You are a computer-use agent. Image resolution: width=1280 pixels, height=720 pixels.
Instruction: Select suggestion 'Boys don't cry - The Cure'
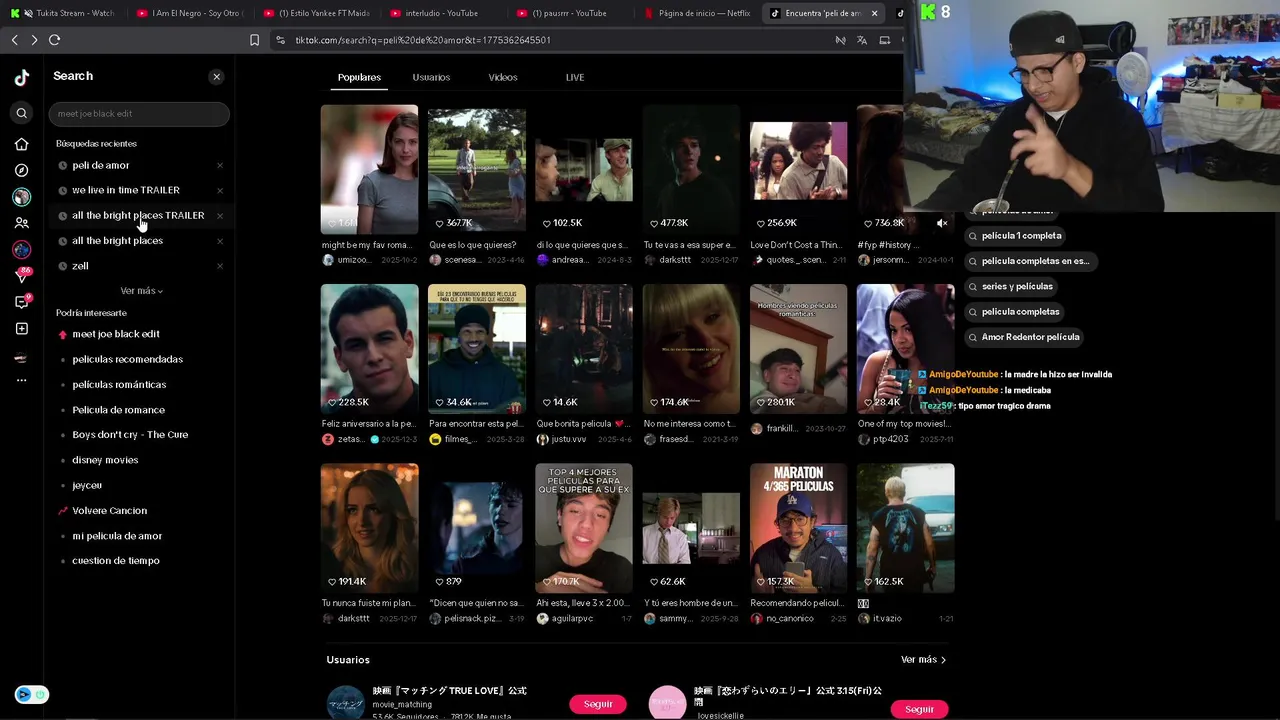coord(130,435)
